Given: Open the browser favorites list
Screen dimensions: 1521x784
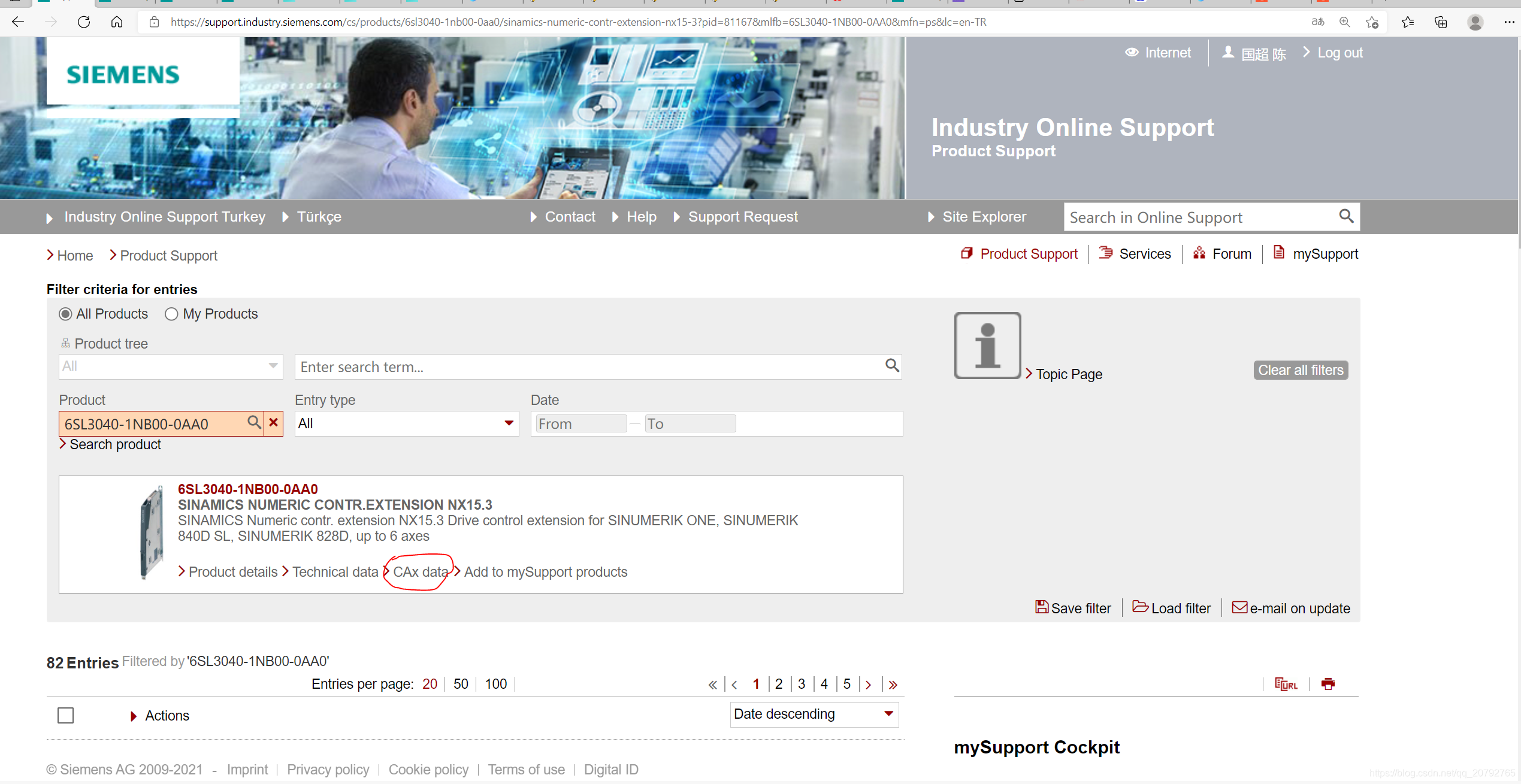Looking at the screenshot, I should click(1408, 22).
